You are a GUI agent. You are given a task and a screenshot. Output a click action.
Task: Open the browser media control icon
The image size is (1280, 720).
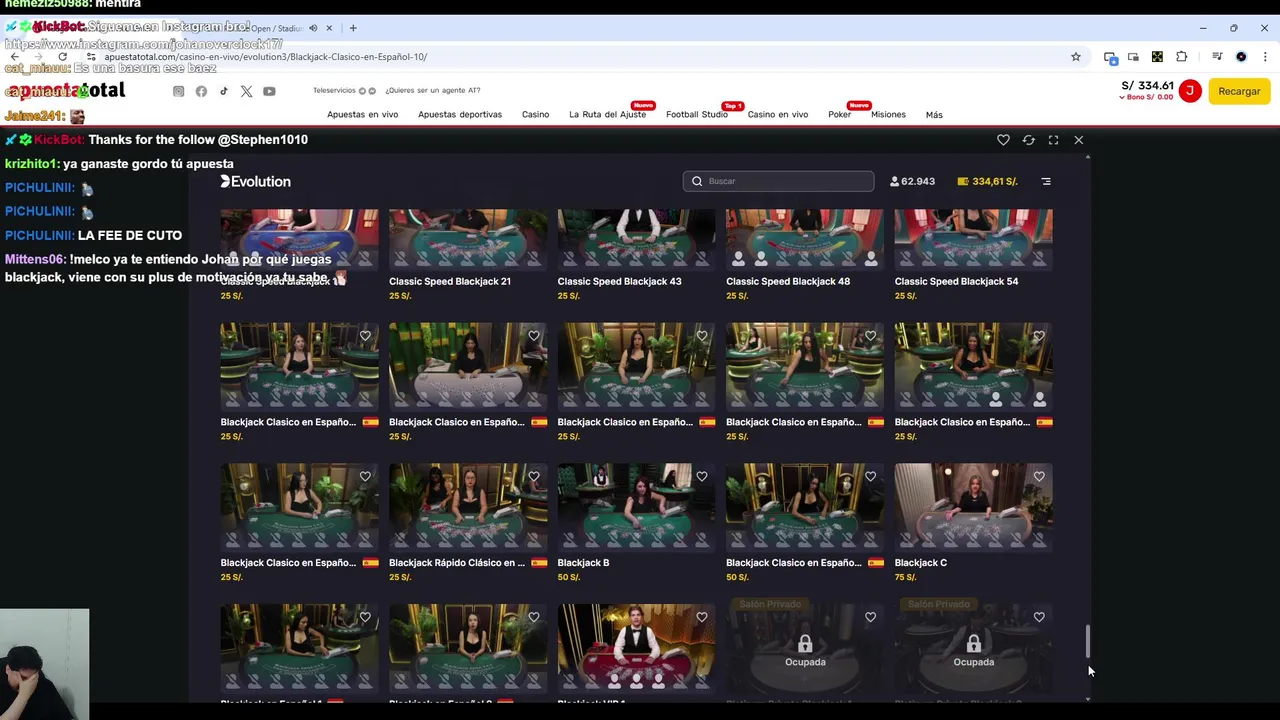1217,57
